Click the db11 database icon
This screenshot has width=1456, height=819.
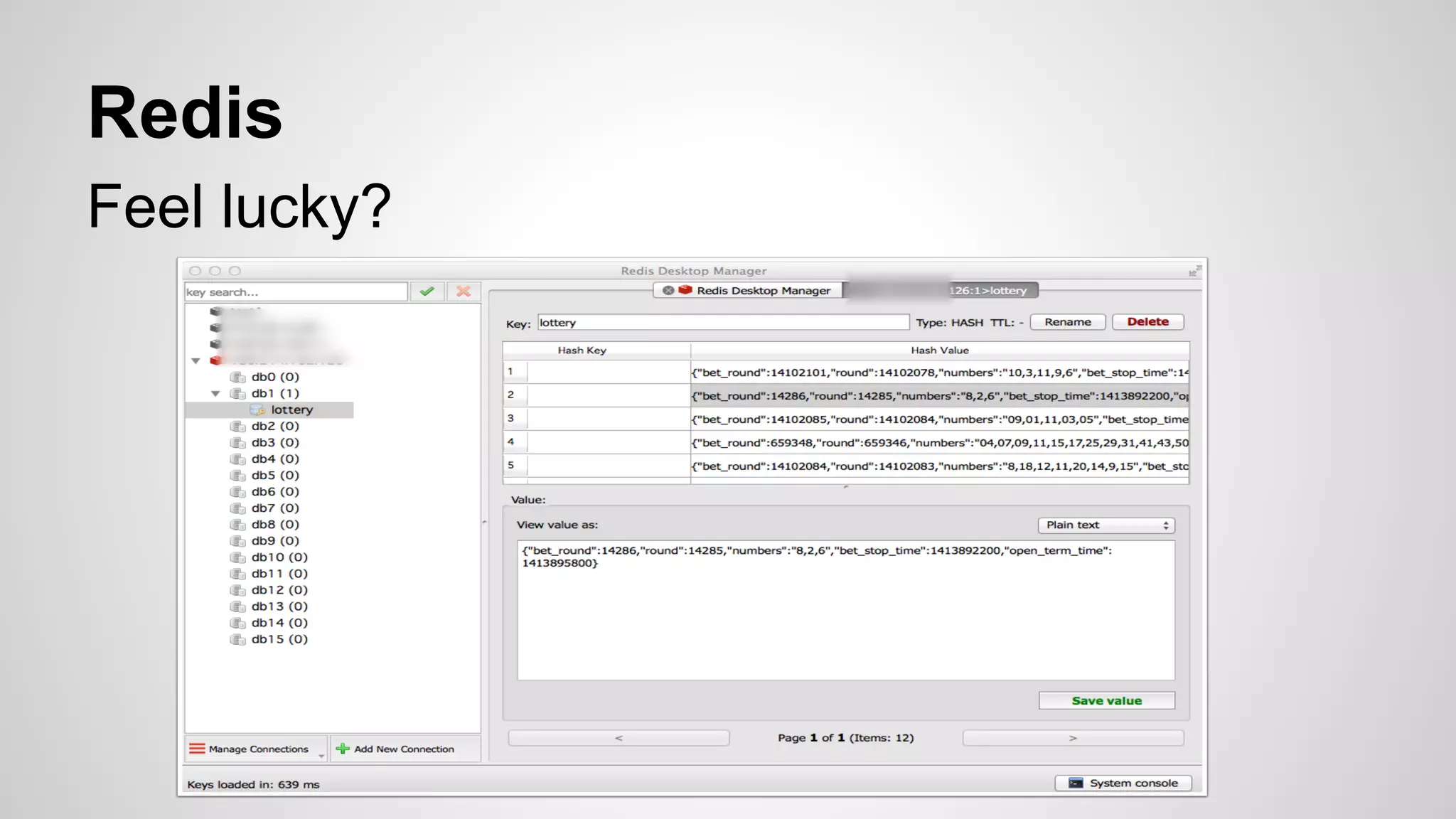click(237, 574)
